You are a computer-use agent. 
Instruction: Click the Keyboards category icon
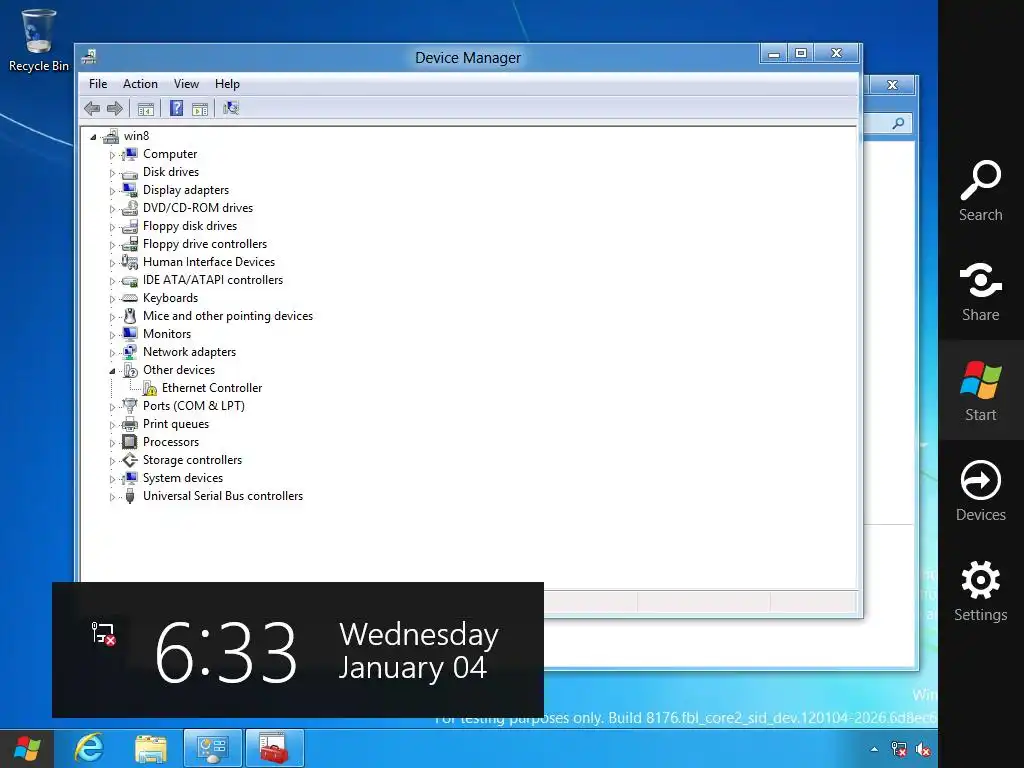[x=130, y=298]
